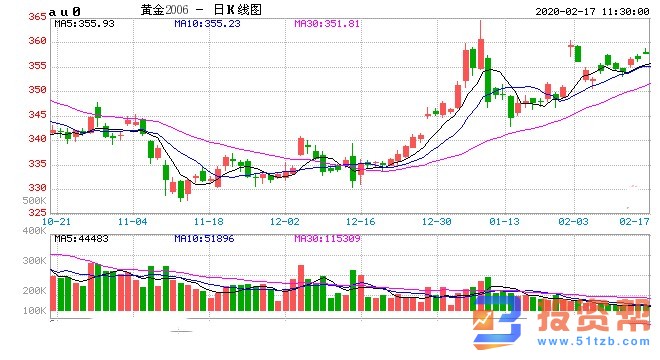The width and height of the screenshot is (660, 360).
Task: Click the MA30:351.81 label
Action: [327, 24]
